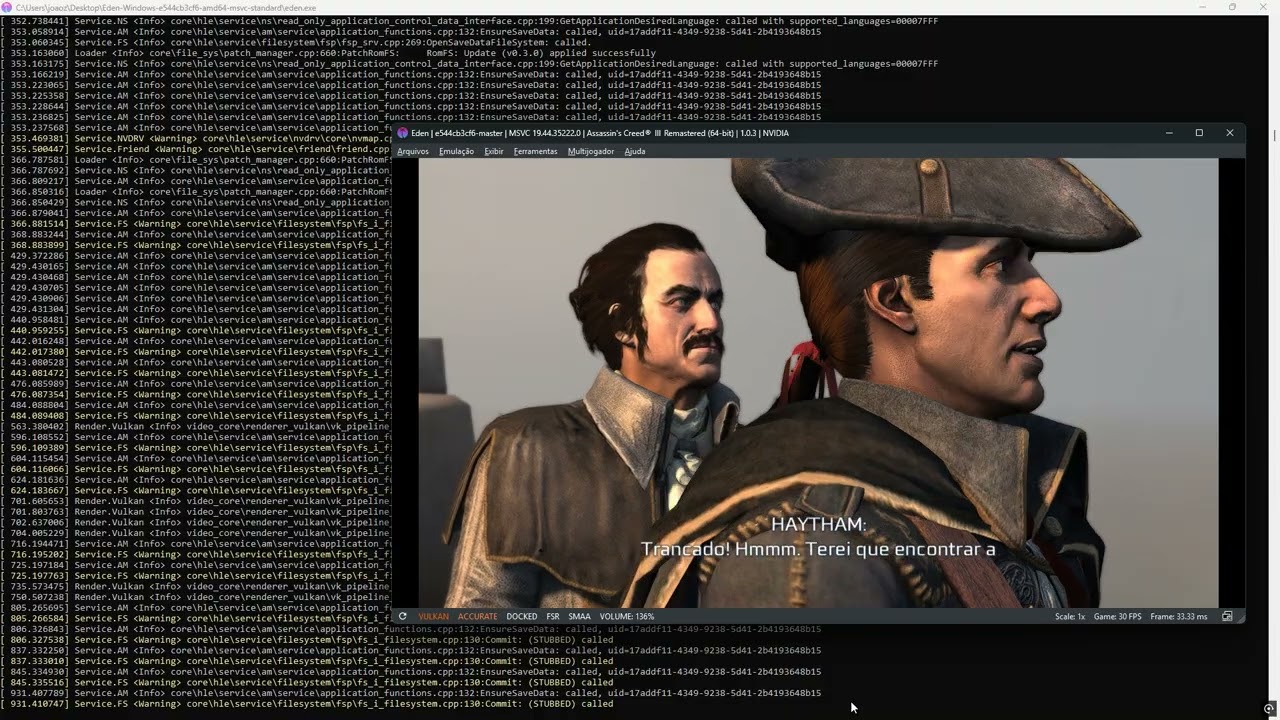Open the Arquivos menu
Viewport: 1280px width, 720px height.
(x=412, y=151)
